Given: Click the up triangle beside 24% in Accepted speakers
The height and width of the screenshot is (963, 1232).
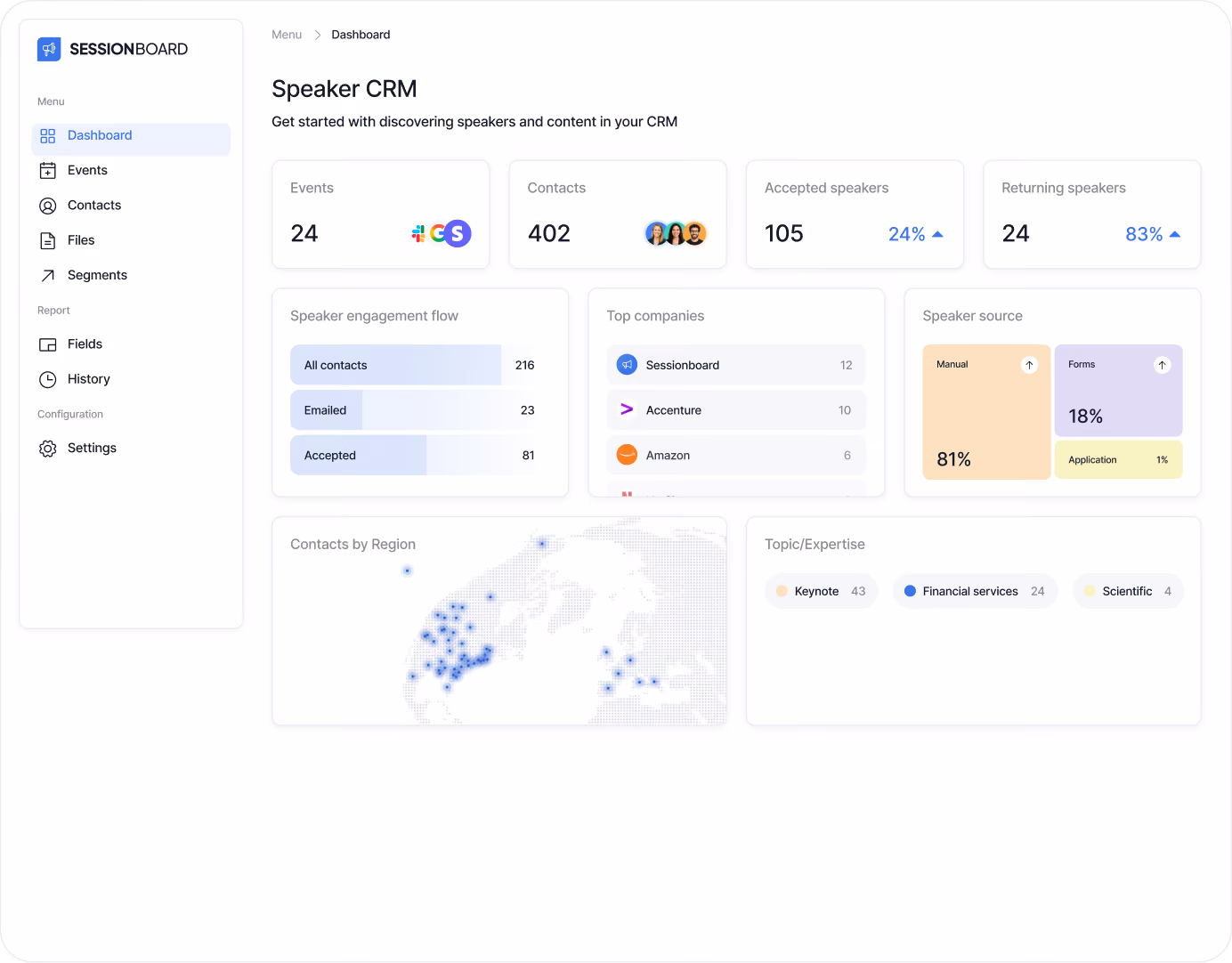Looking at the screenshot, I should pyautogui.click(x=937, y=234).
